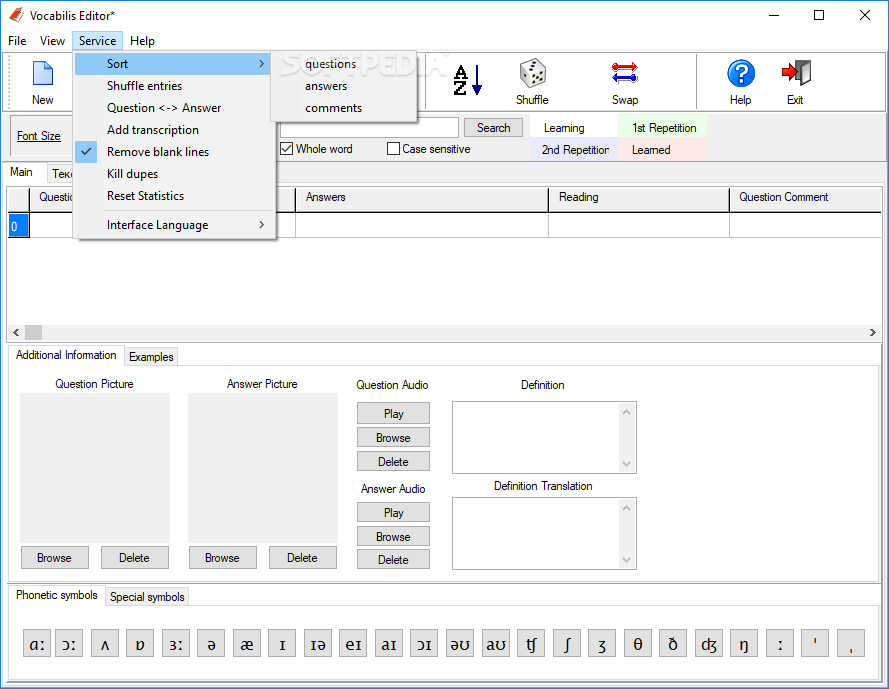Click the table's horizontal scrollbar right arrow
Image resolution: width=889 pixels, height=689 pixels.
pos(873,332)
